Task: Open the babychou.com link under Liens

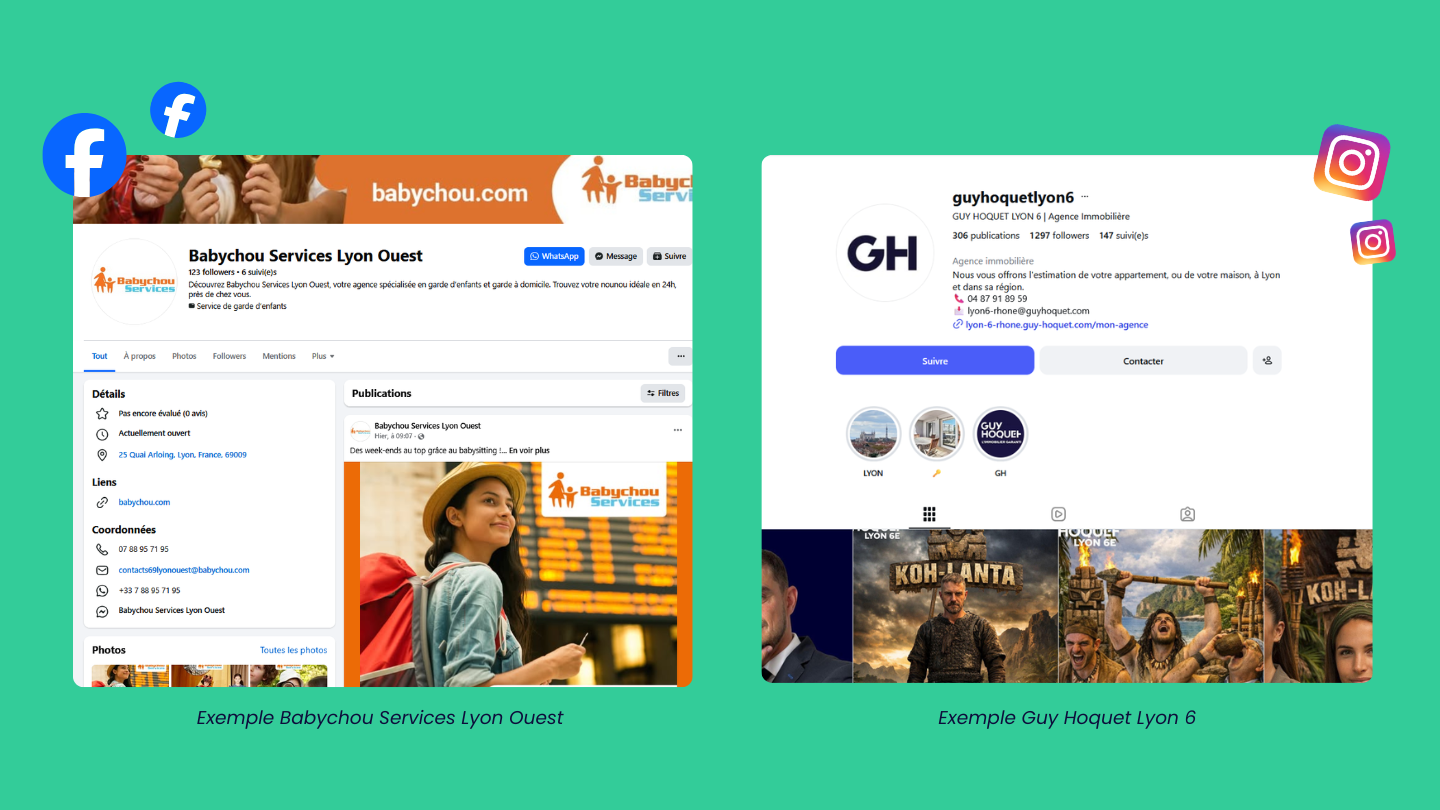Action: (144, 502)
